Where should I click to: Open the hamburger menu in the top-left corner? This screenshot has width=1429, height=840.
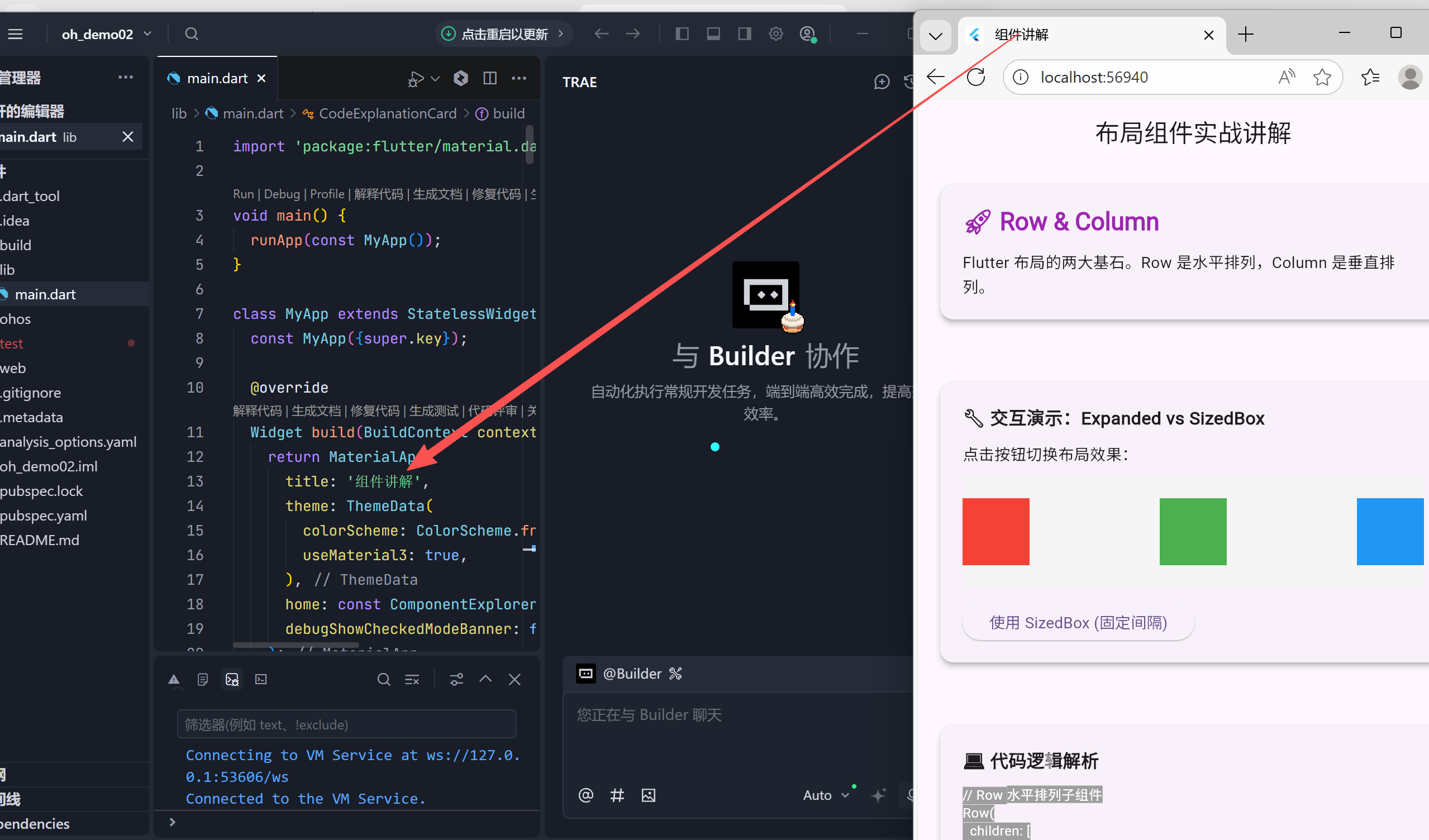(x=15, y=34)
